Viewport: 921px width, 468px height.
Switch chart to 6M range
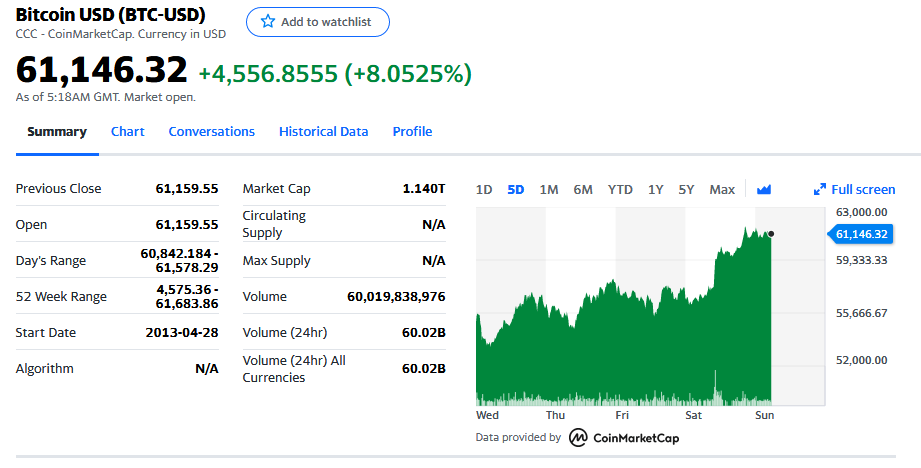point(583,190)
